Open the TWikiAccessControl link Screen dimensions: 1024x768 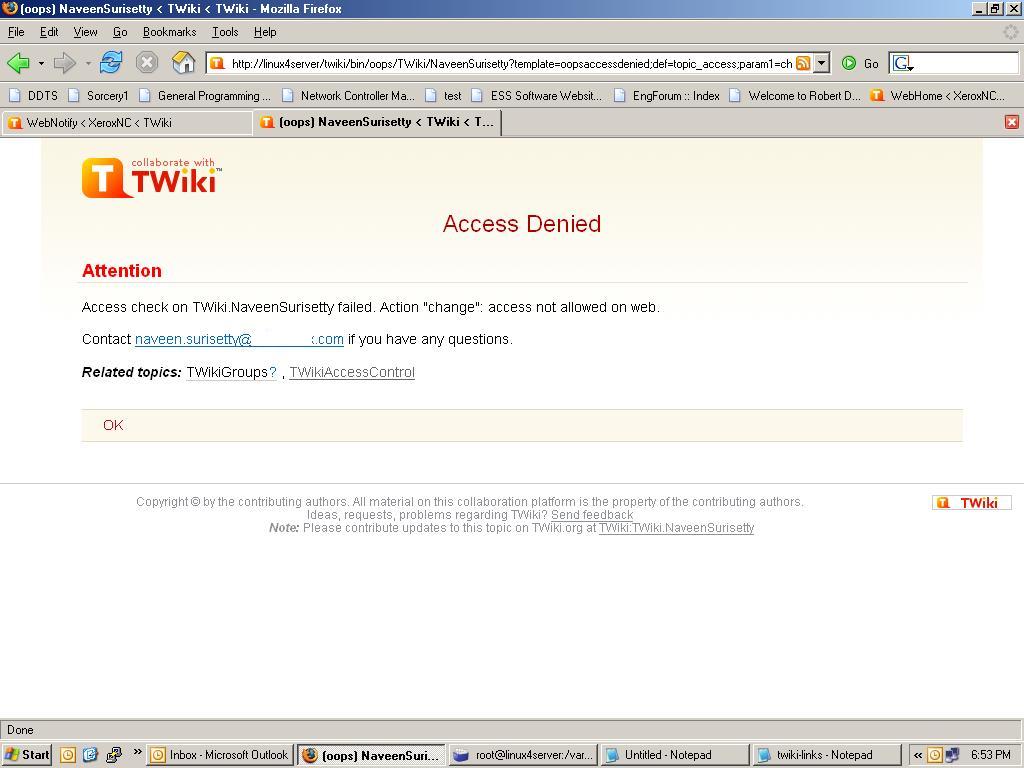351,372
